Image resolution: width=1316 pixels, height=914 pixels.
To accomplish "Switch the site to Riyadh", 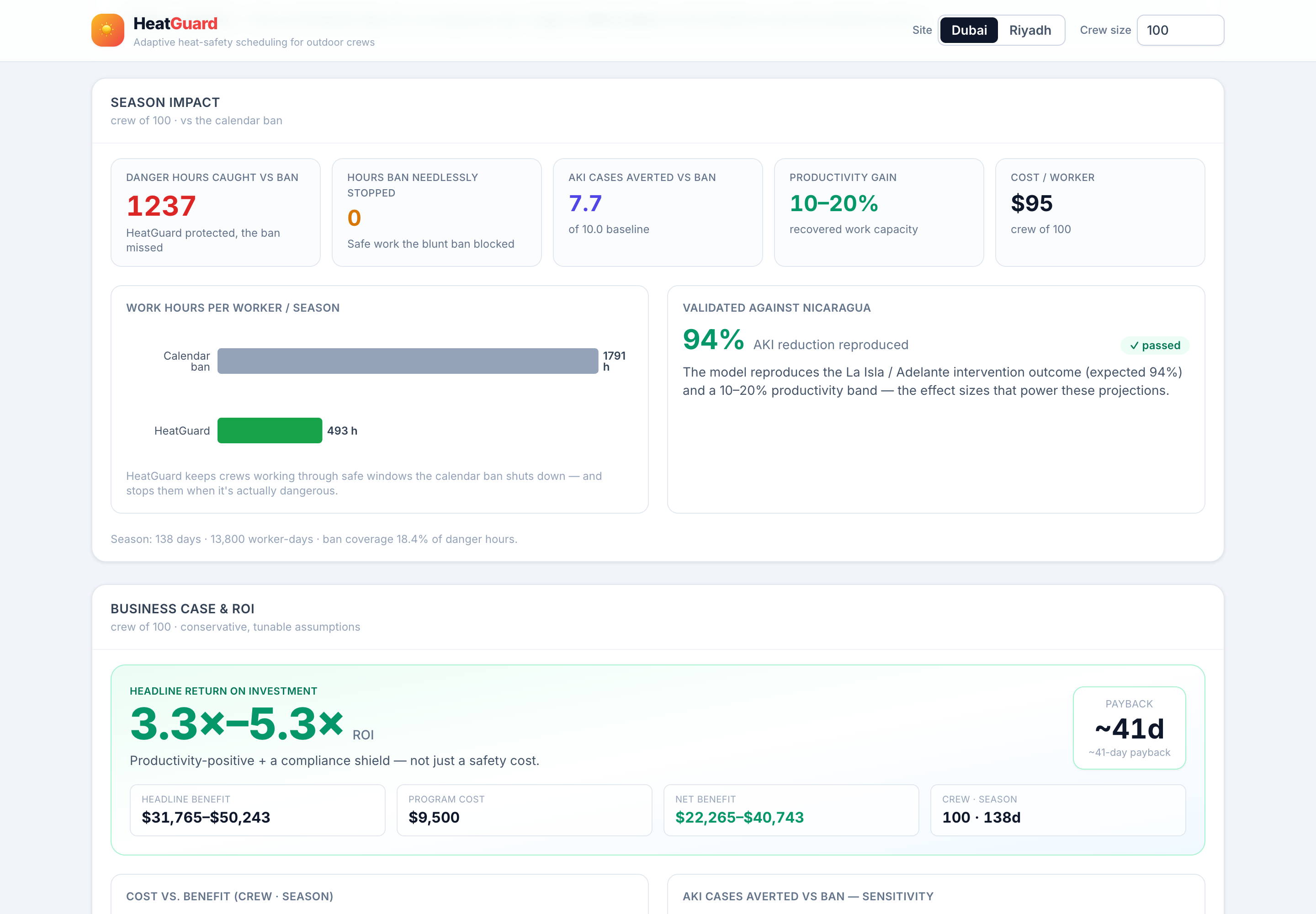I will point(1029,30).
